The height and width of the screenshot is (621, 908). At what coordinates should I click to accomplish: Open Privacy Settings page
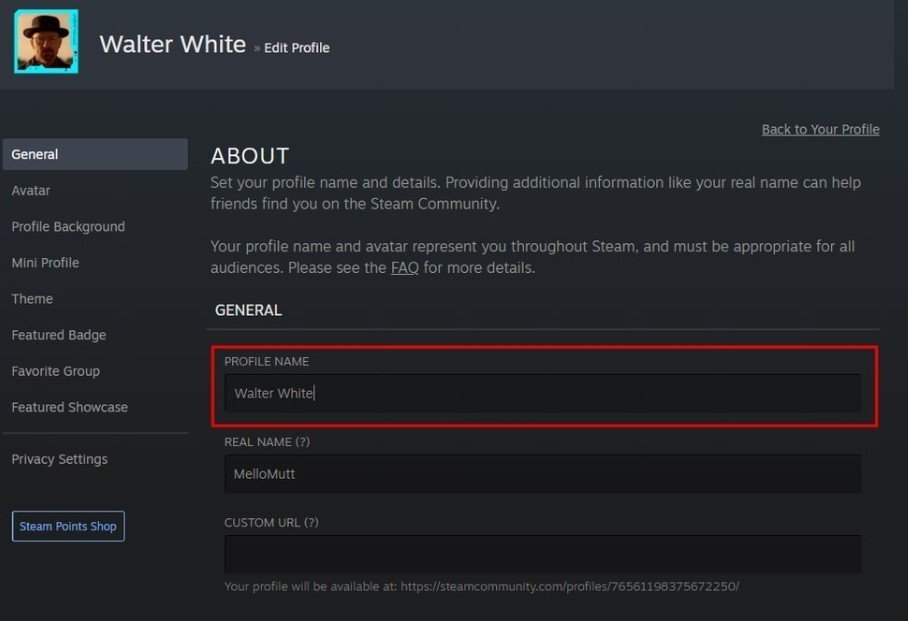(x=60, y=459)
